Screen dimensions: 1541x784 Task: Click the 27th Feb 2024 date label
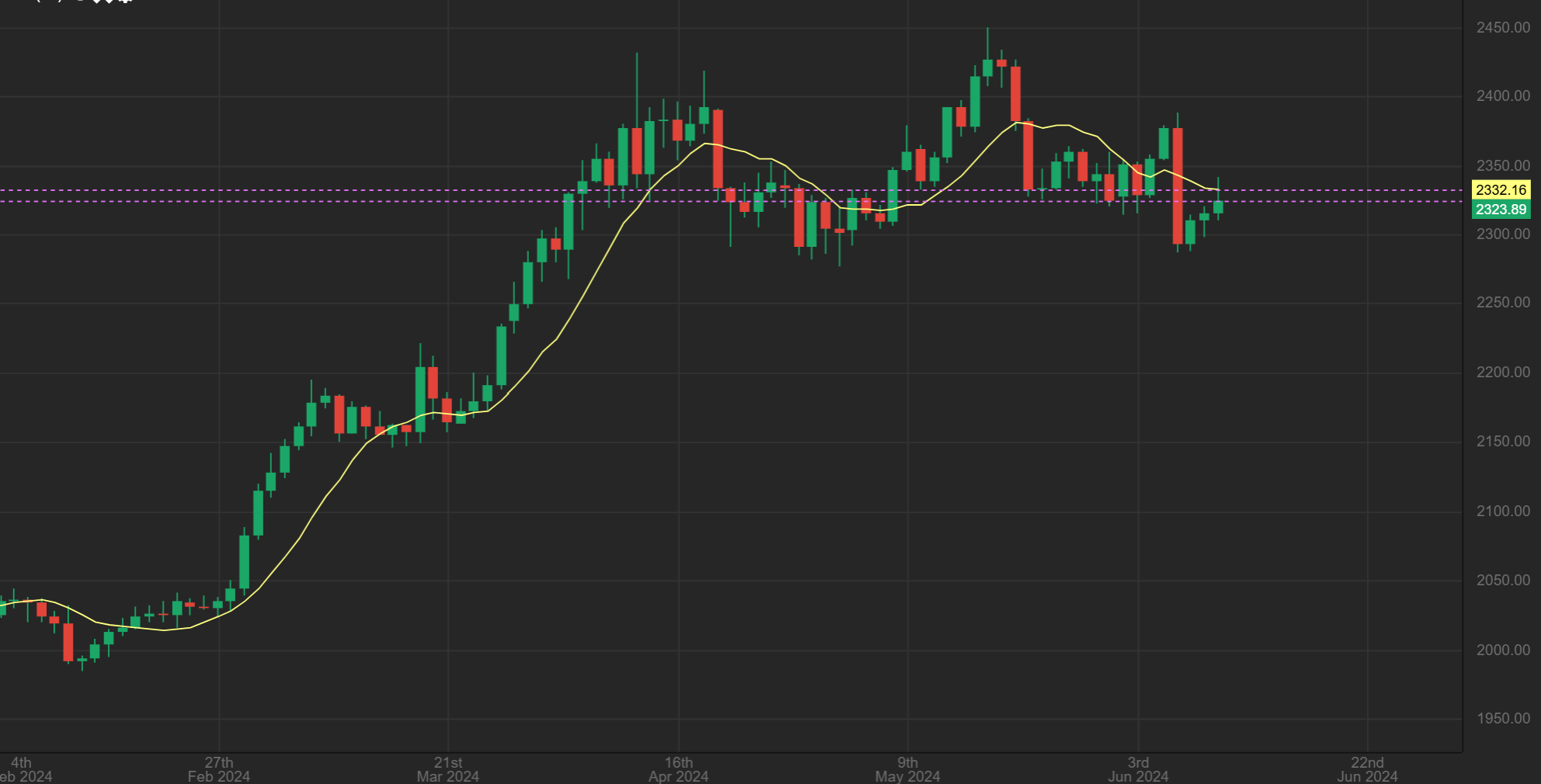point(219,769)
